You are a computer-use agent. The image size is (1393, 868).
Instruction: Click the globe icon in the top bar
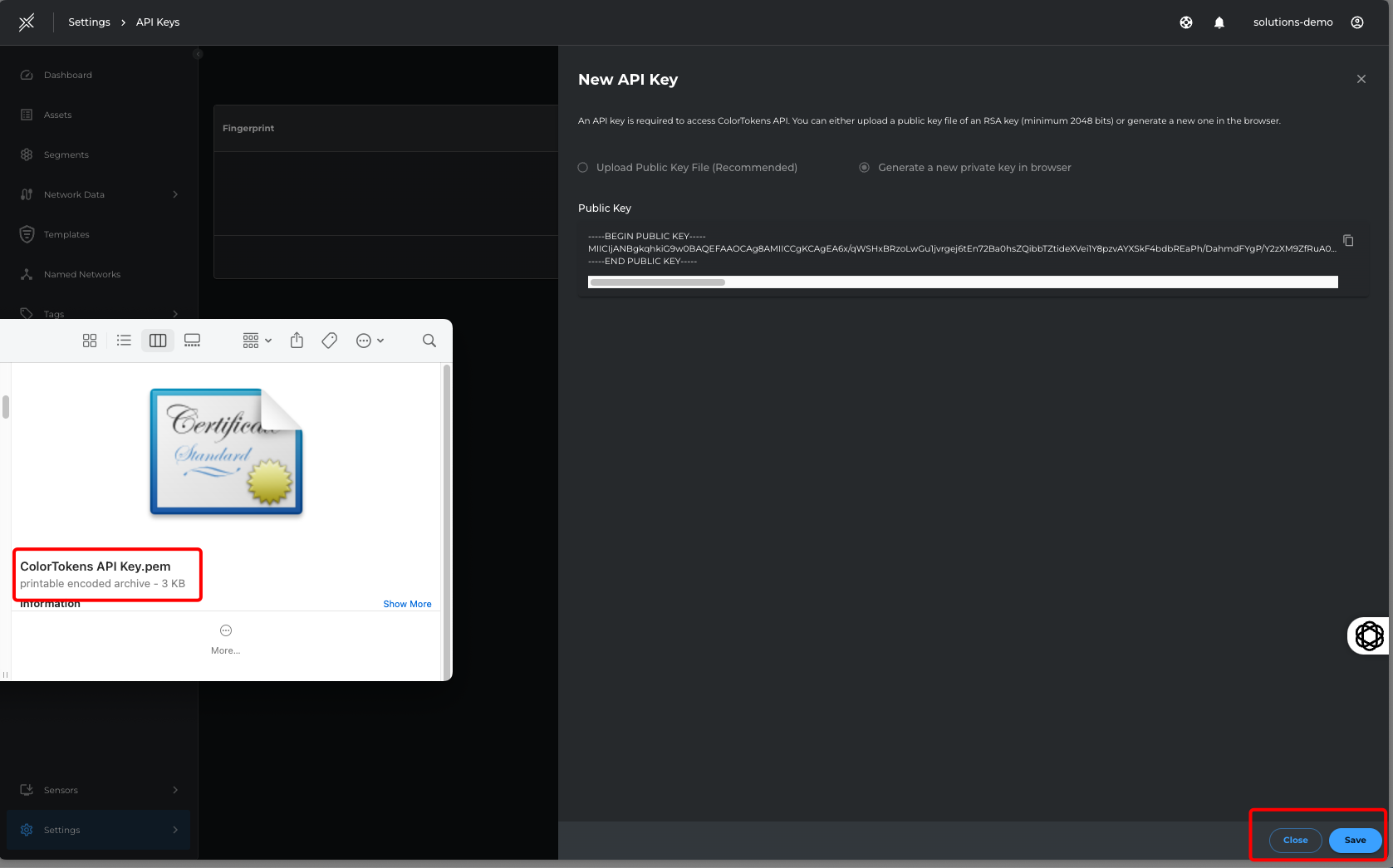tap(1185, 22)
